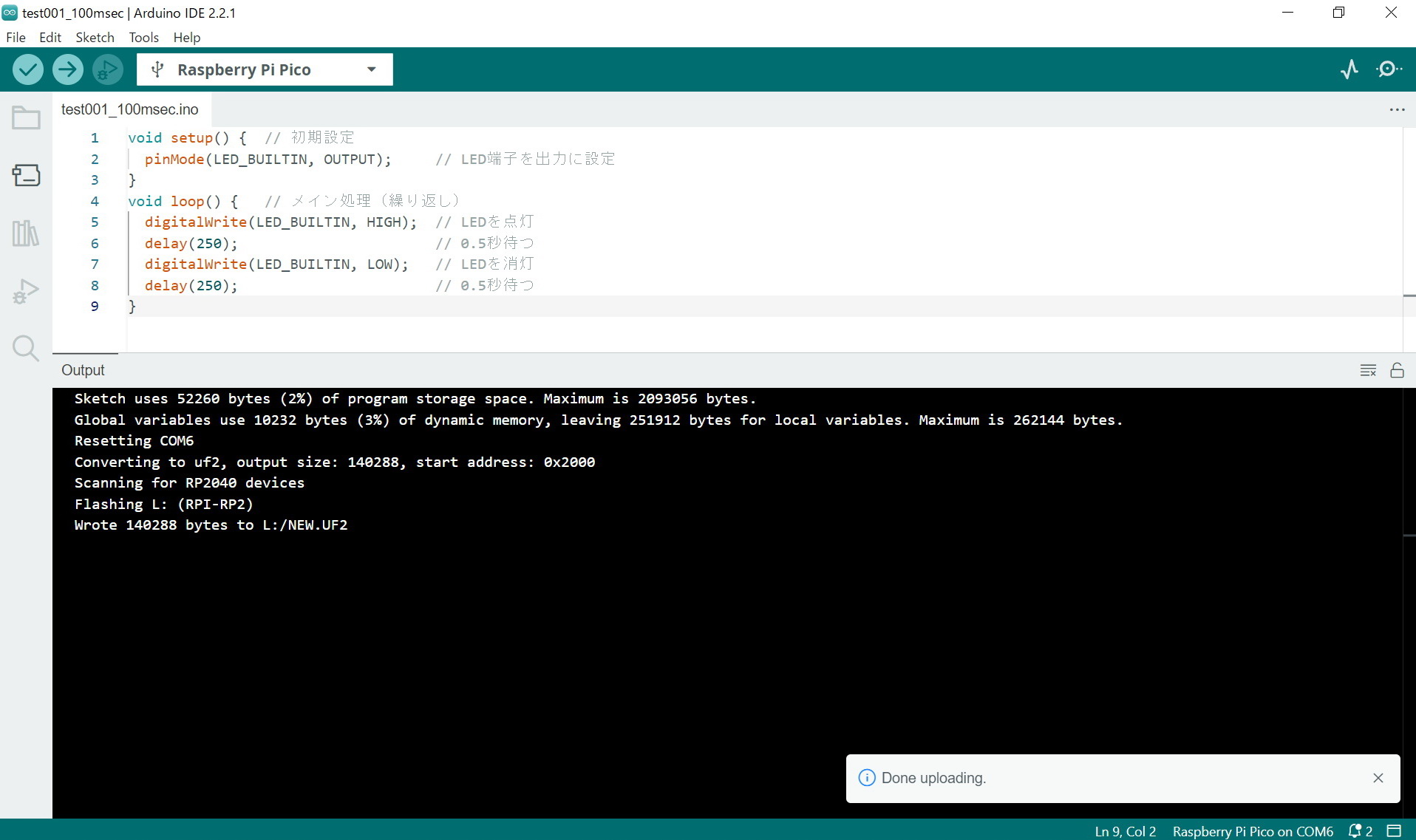Click 'Converting to uf2' output line
The image size is (1416, 840).
click(334, 462)
